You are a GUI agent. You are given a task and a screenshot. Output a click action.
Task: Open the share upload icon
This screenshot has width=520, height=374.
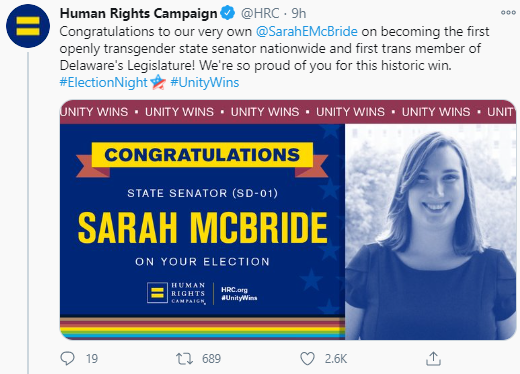click(x=433, y=359)
